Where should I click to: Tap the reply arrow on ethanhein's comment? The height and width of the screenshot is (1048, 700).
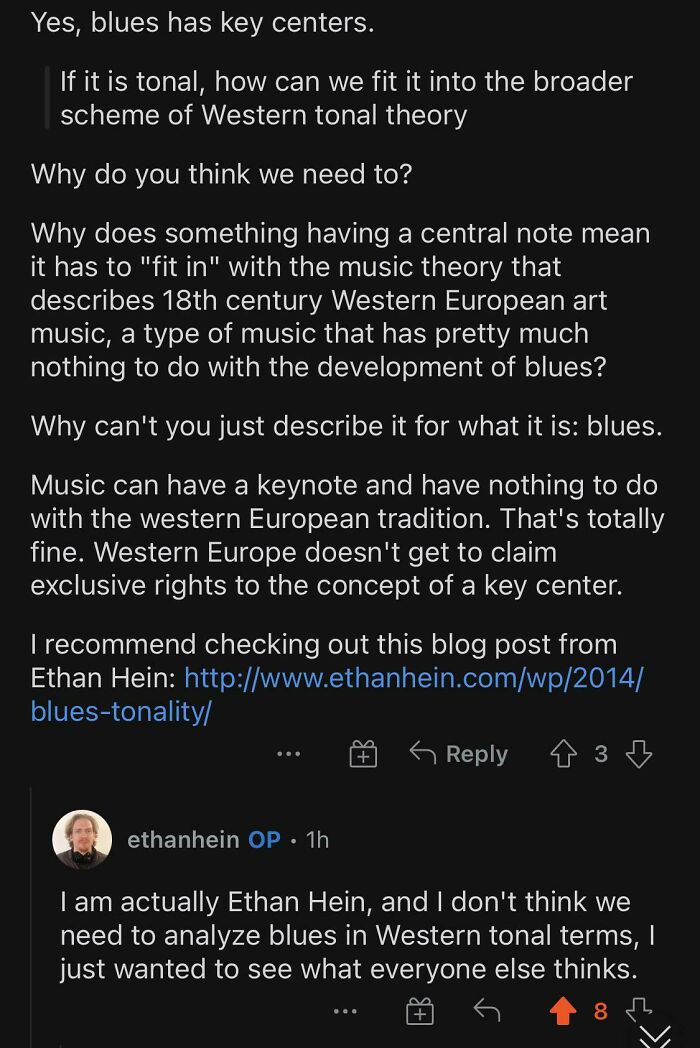(x=487, y=1012)
